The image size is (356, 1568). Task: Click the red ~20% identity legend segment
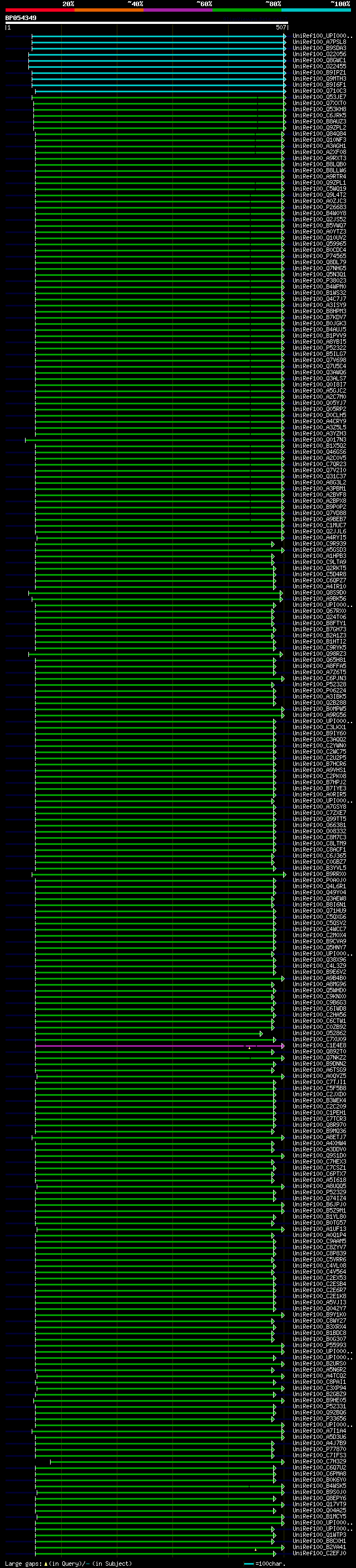click(x=40, y=10)
